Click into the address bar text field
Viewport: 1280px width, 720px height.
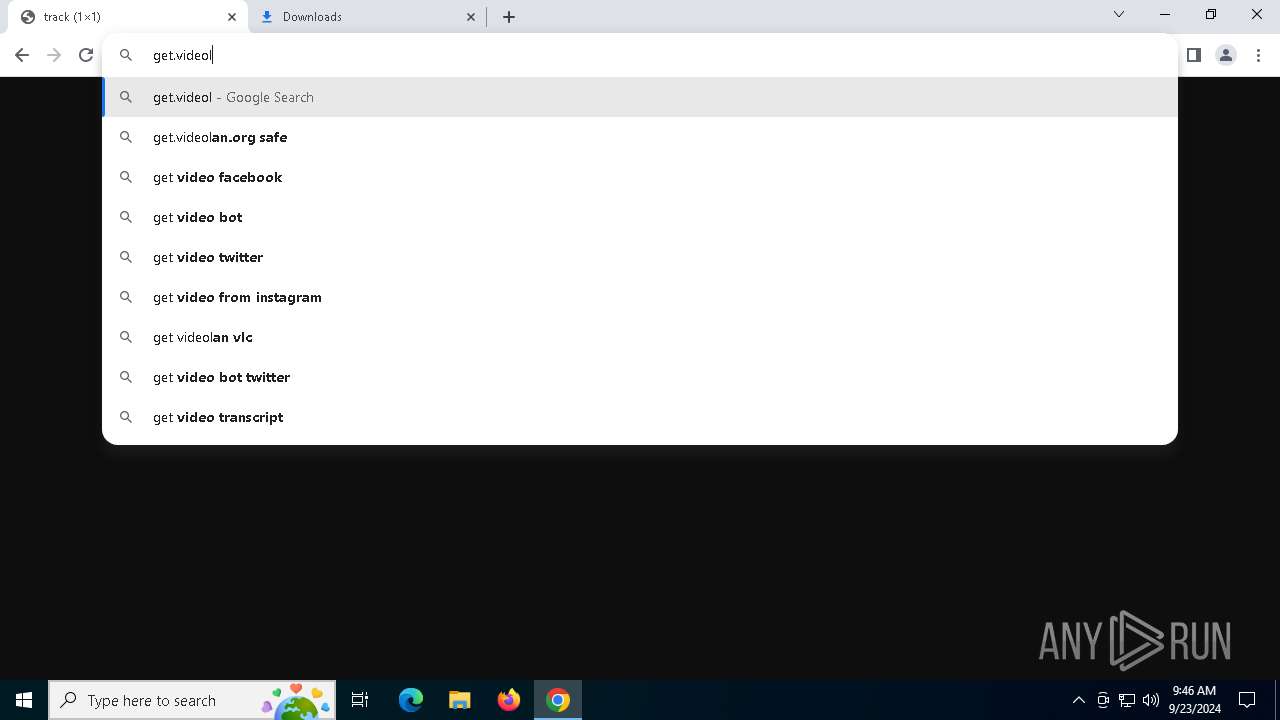click(640, 55)
